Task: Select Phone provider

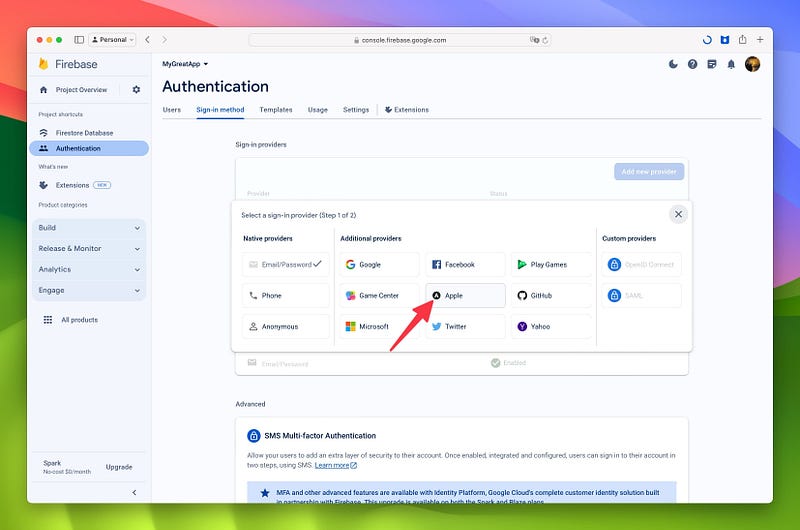Action: click(286, 296)
